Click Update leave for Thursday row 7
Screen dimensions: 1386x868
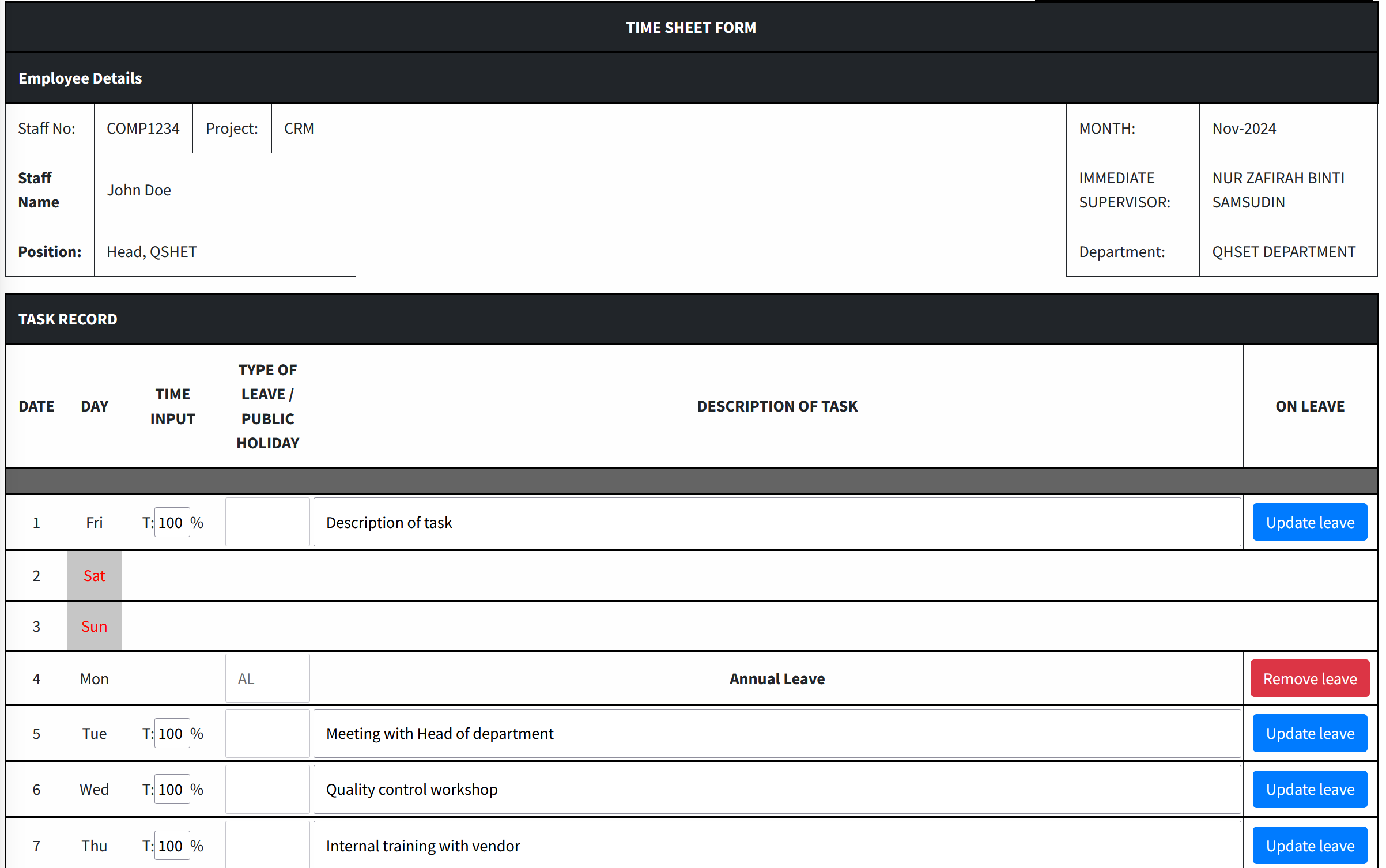[x=1309, y=846]
